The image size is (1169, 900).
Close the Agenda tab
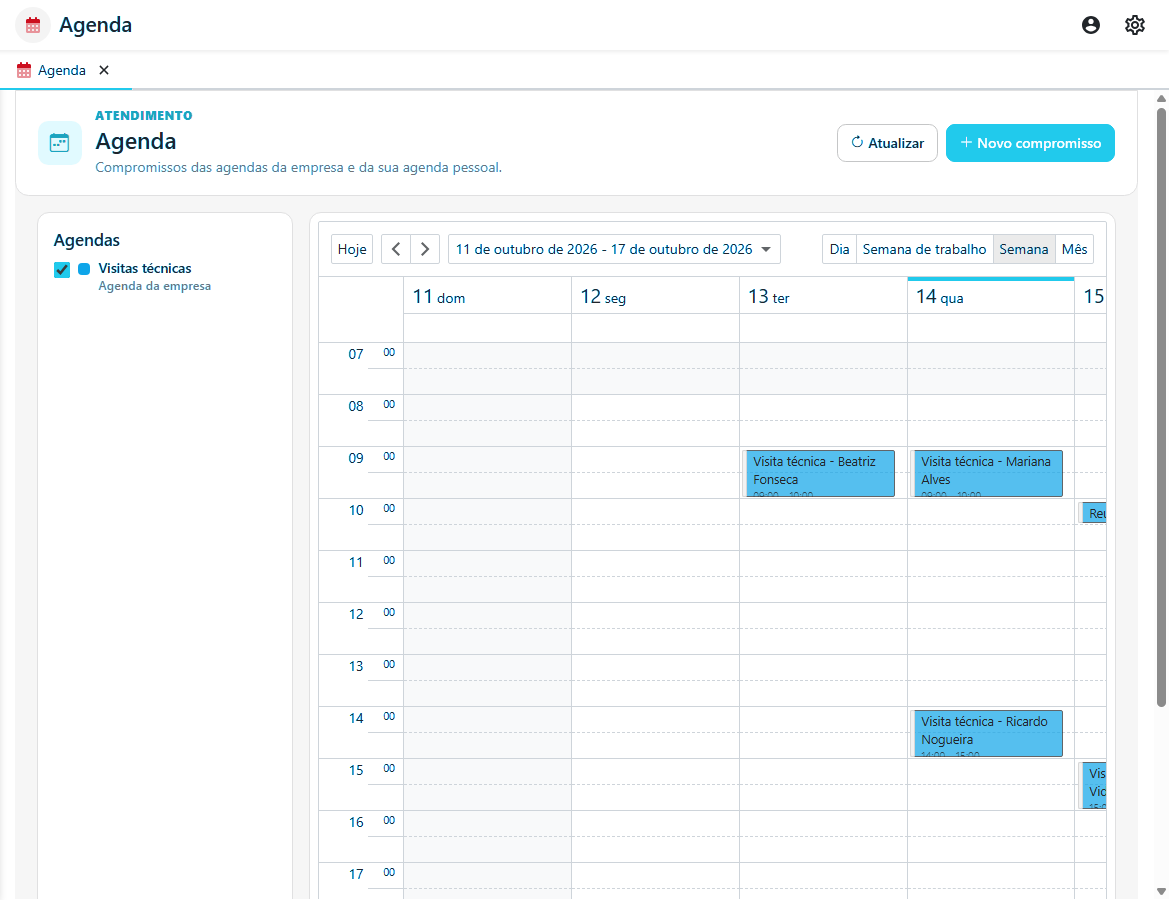coord(104,70)
